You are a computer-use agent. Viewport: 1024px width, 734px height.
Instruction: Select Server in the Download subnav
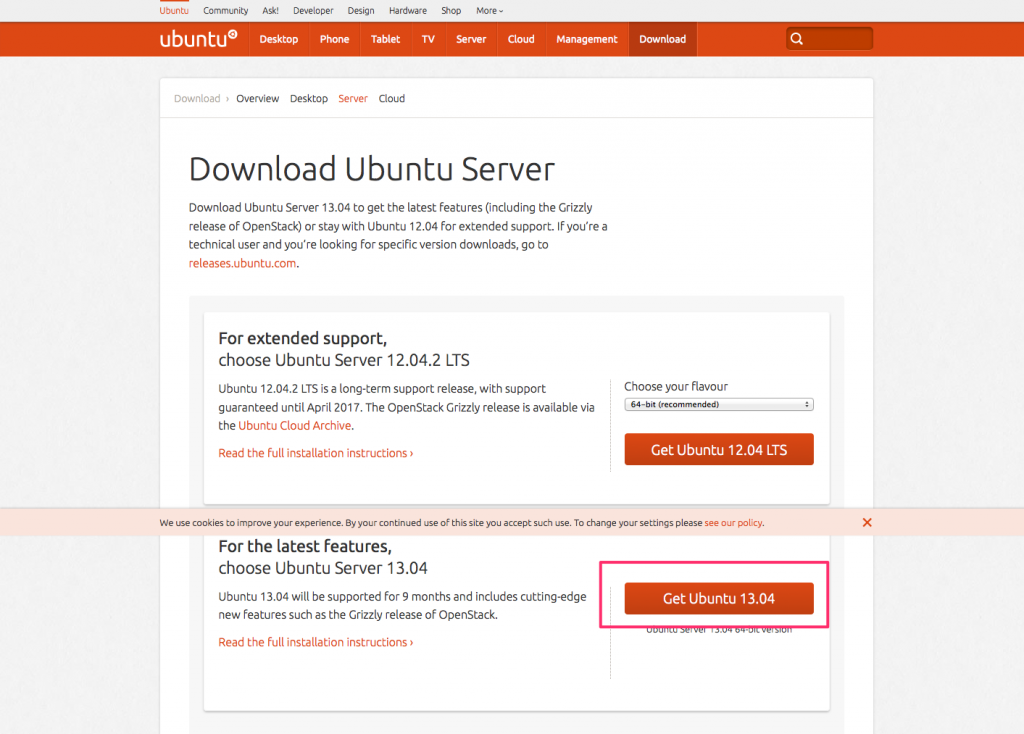pyautogui.click(x=353, y=99)
